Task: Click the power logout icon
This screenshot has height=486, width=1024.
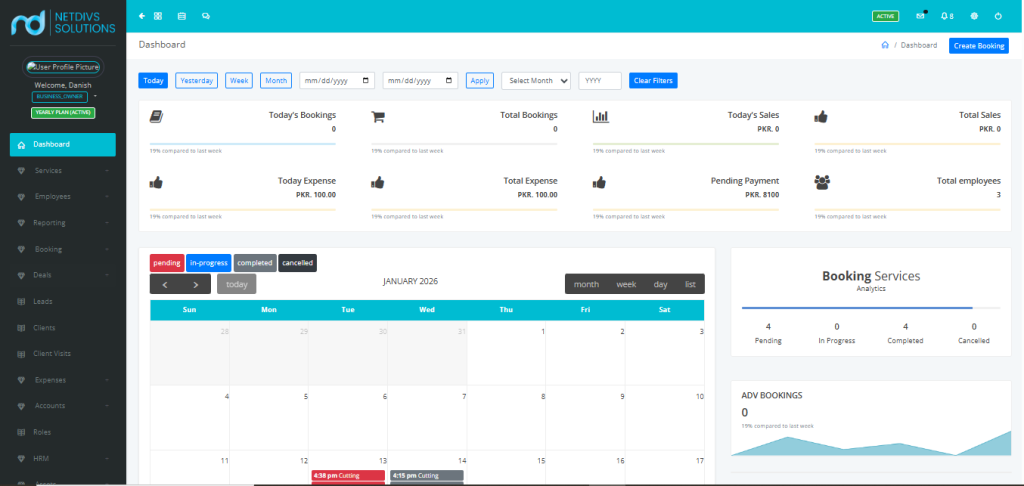Action: point(999,16)
